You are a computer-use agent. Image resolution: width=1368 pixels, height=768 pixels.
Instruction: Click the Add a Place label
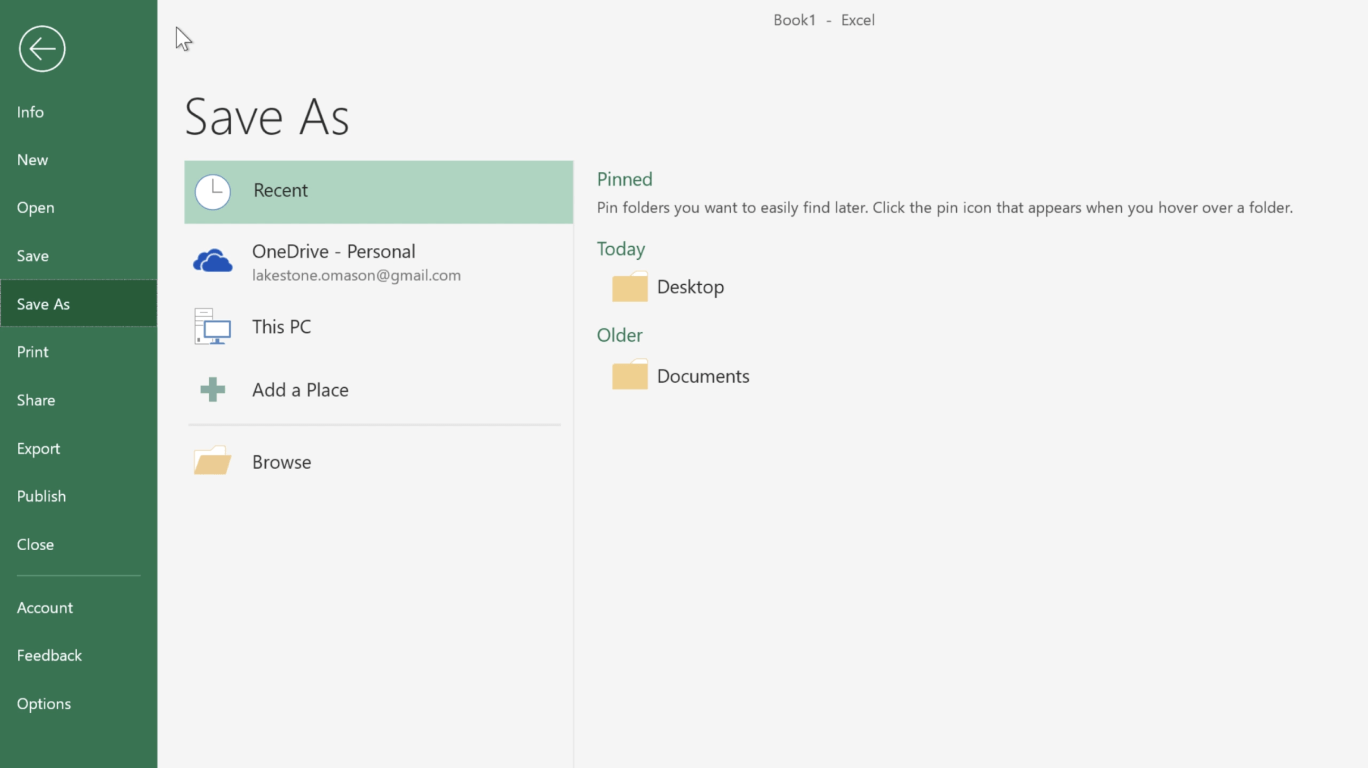click(x=300, y=390)
